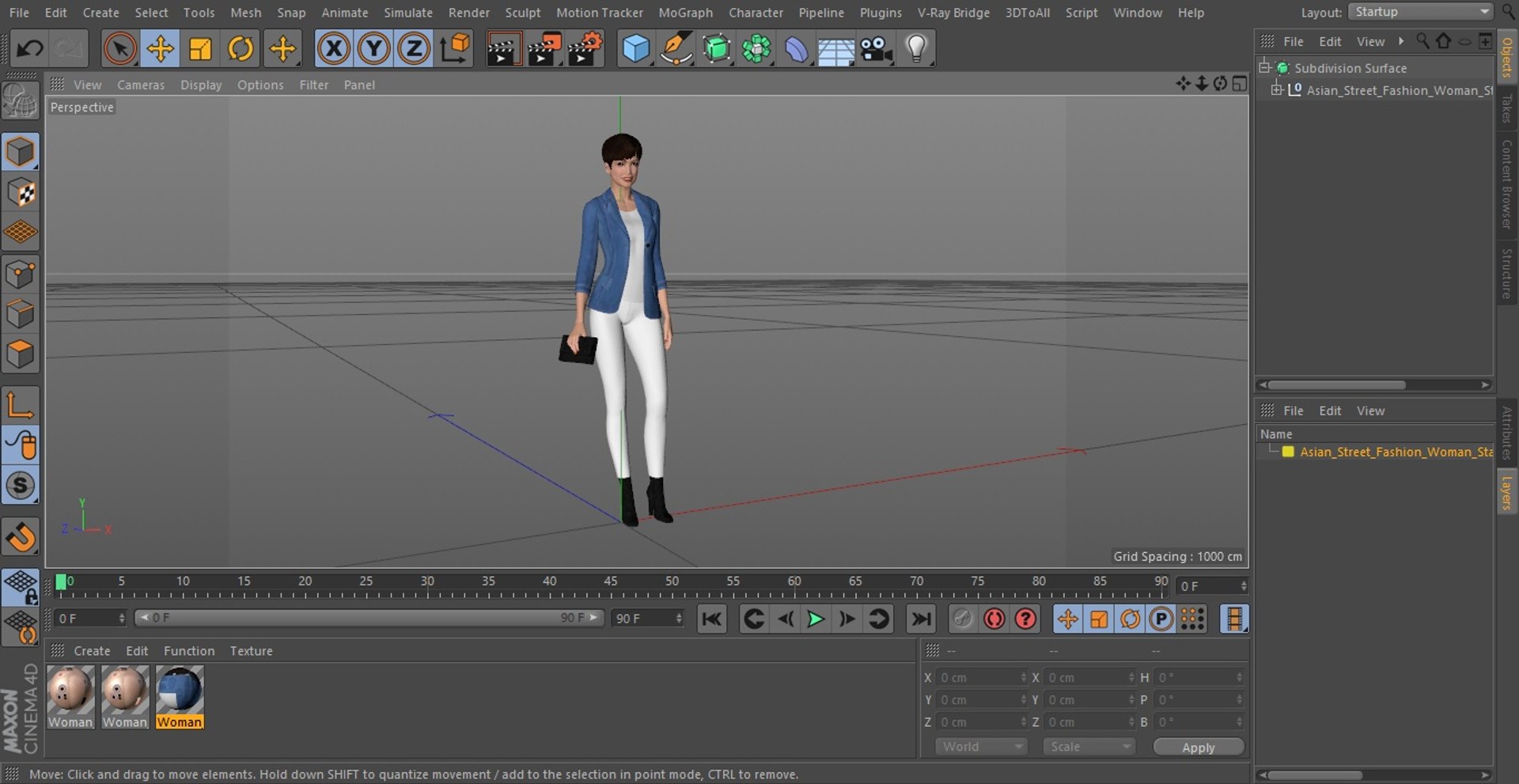
Task: Toggle Enable Axis tool
Action: [x=20, y=405]
